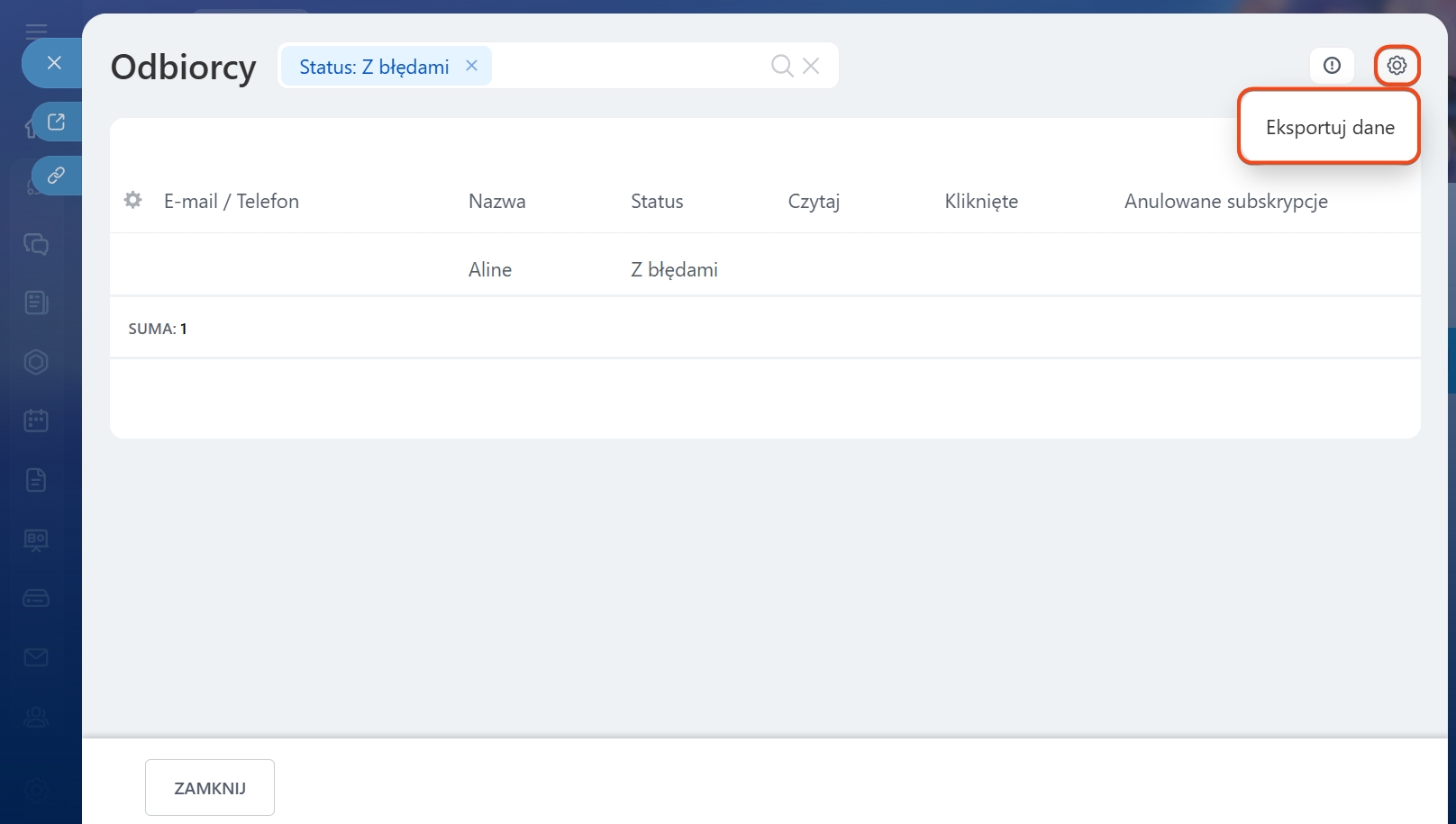Click the Kliknięte column header
The width and height of the screenshot is (1456, 824).
981,202
